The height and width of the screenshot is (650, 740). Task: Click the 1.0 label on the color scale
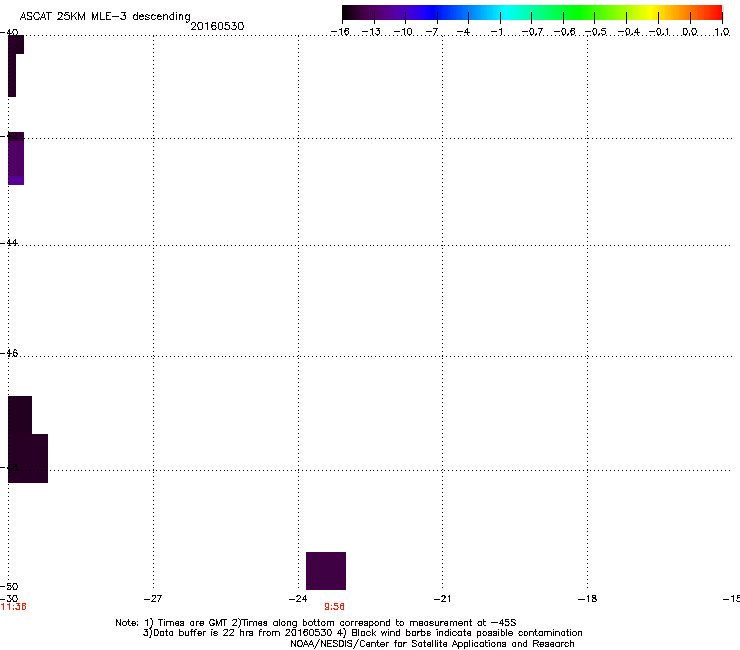point(722,32)
